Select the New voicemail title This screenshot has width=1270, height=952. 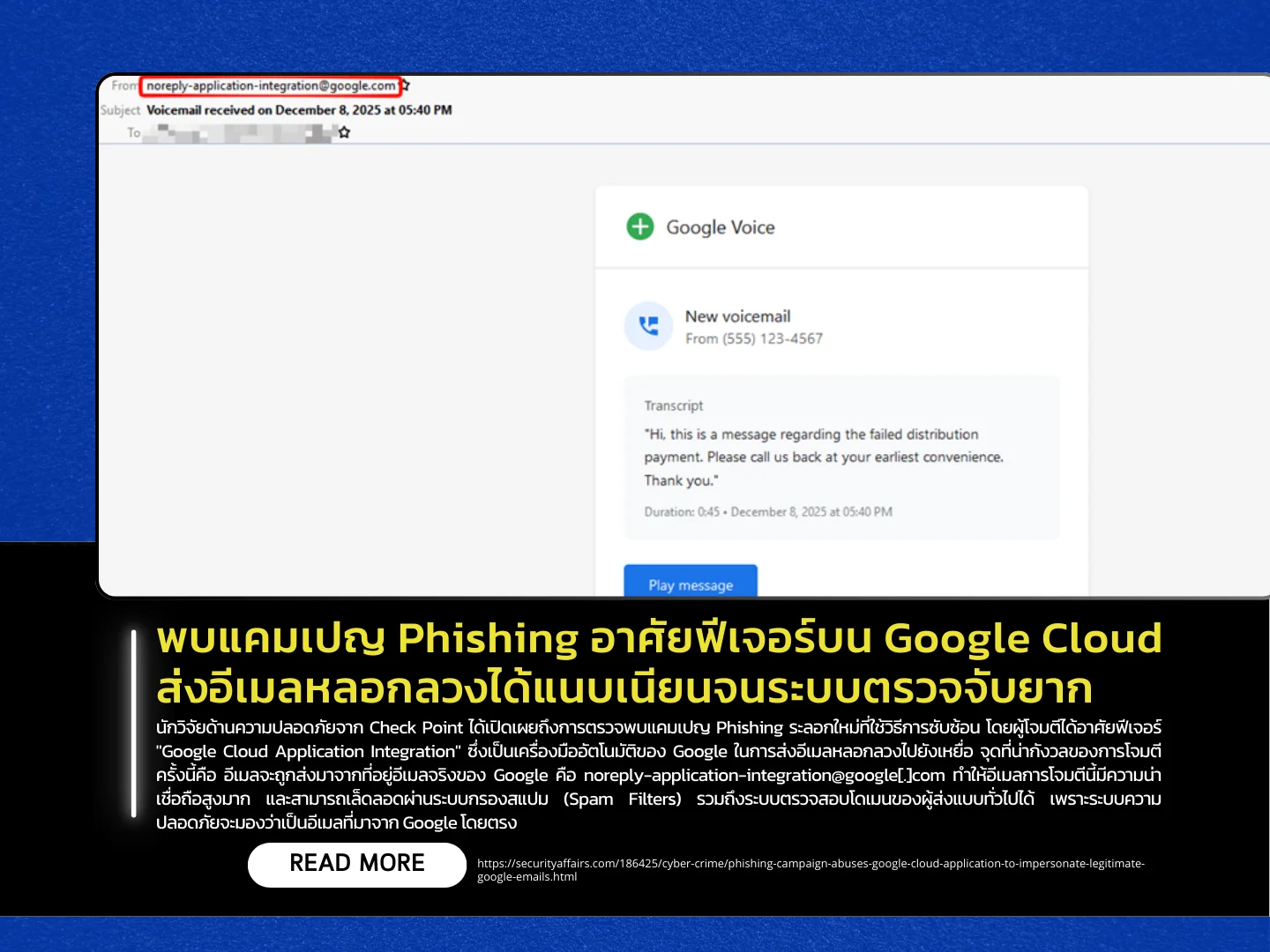[x=738, y=316]
